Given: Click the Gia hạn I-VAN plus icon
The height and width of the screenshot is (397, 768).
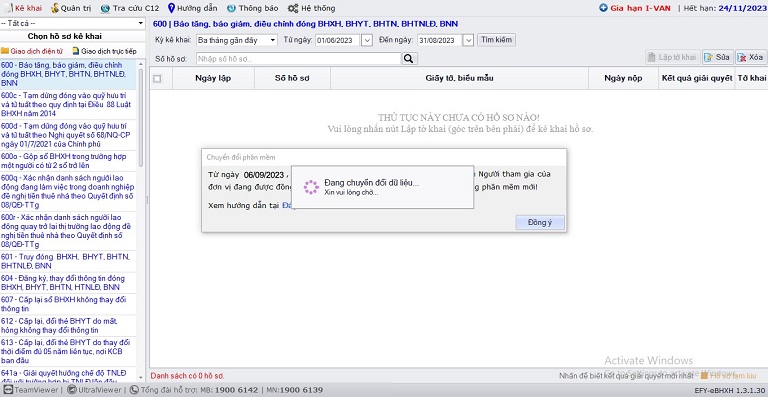Looking at the screenshot, I should point(603,8).
